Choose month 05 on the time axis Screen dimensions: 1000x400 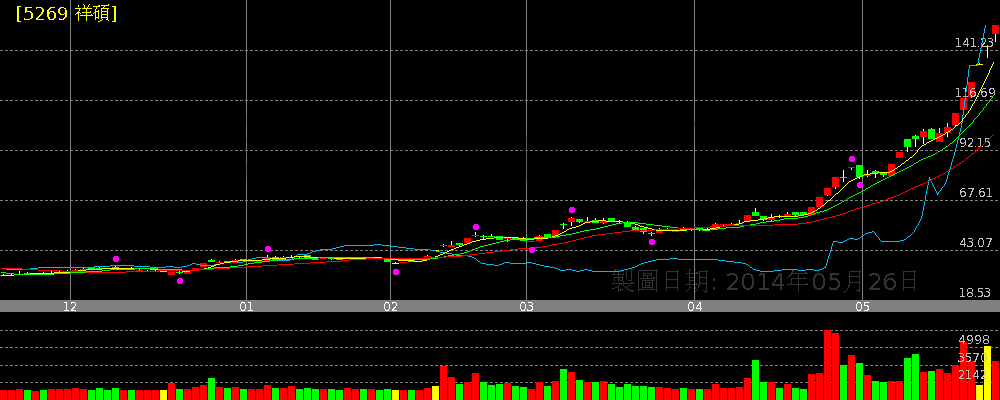tap(862, 307)
